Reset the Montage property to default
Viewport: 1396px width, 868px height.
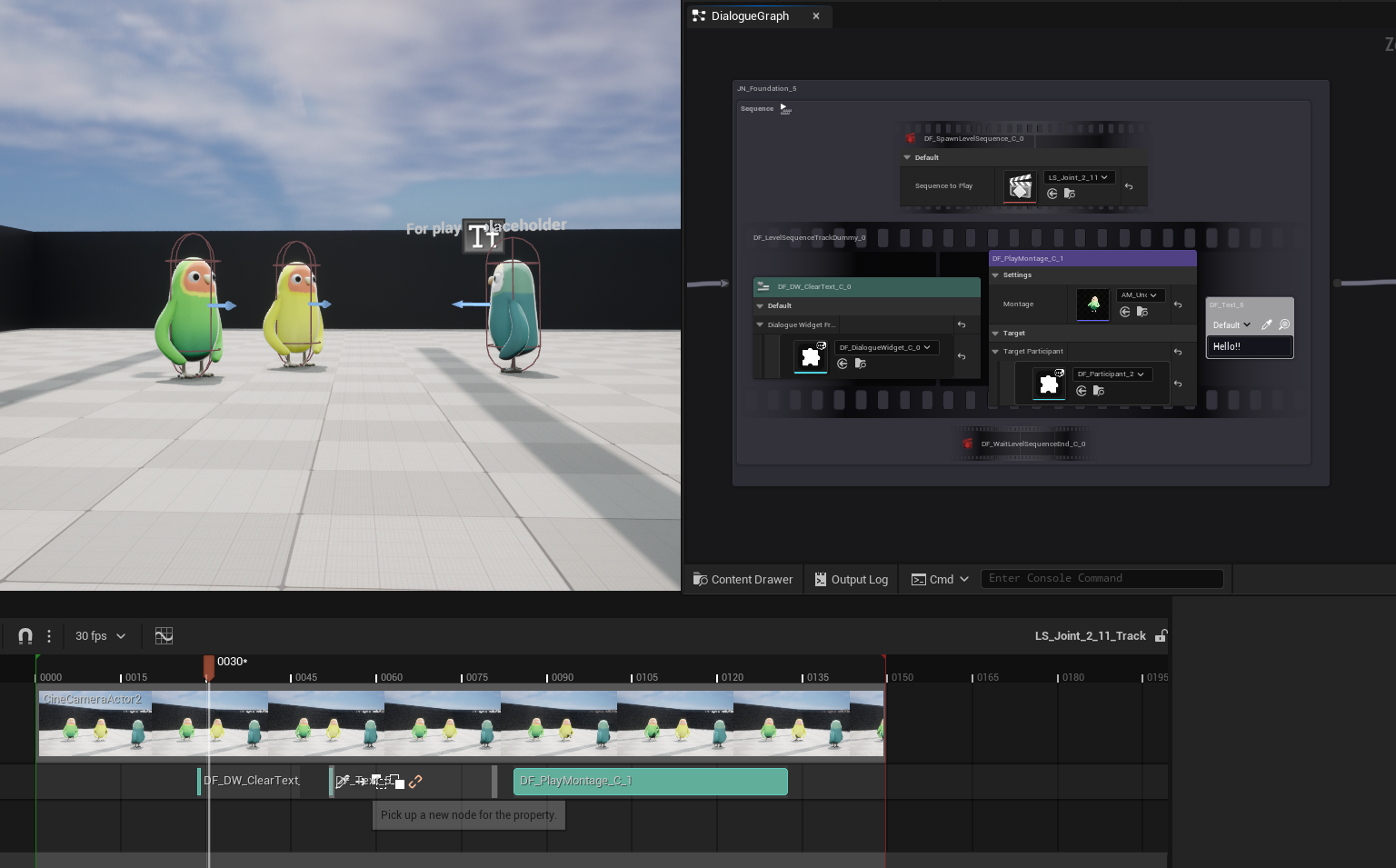1178,304
